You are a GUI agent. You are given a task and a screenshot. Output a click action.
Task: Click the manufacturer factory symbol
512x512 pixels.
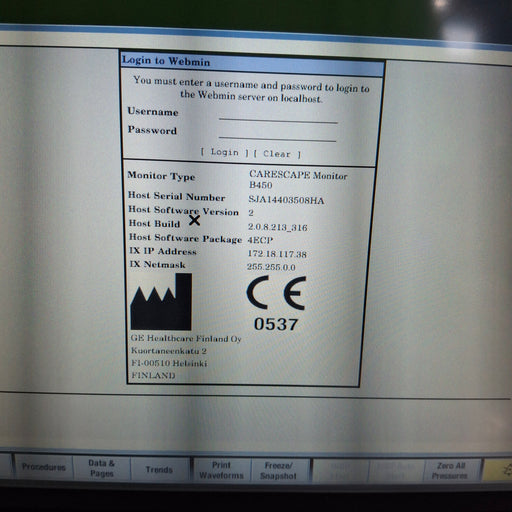(161, 302)
